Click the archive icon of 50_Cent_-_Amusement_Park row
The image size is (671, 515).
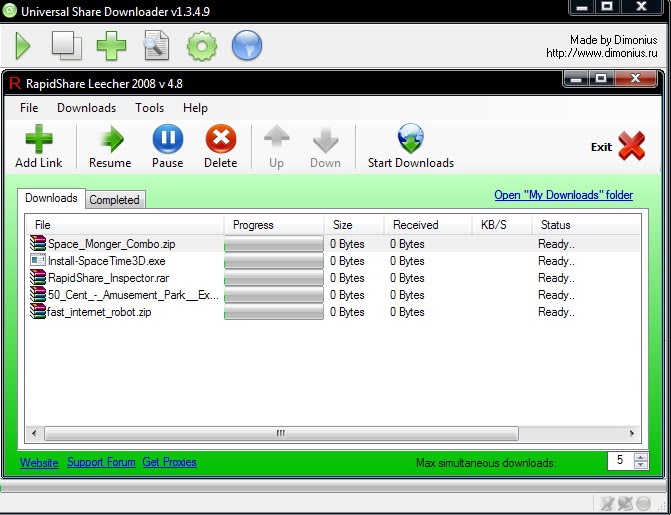38,294
